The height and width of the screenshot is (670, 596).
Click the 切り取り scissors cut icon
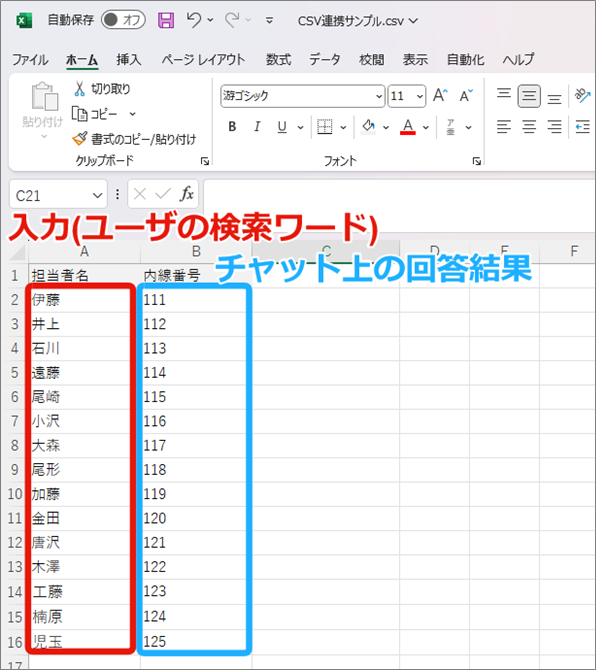coord(79,89)
